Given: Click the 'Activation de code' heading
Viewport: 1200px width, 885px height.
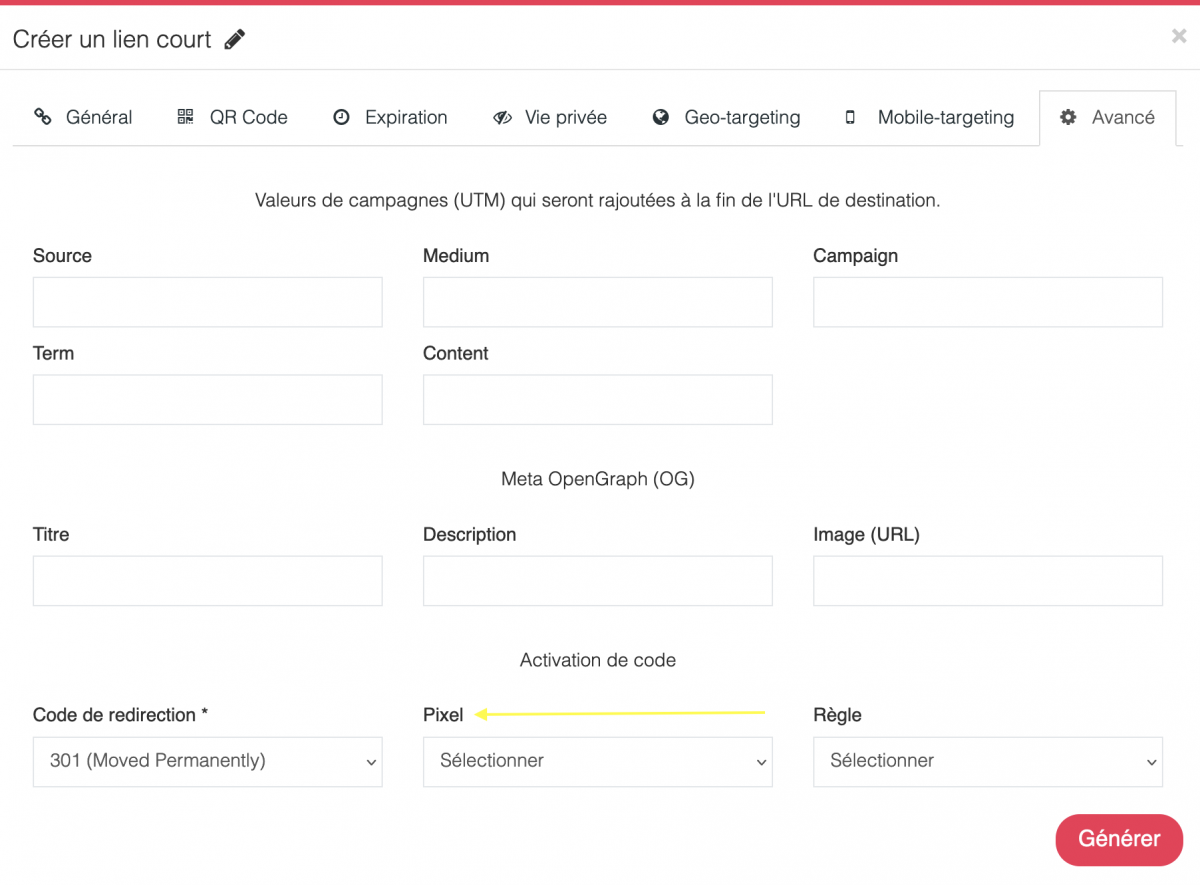Looking at the screenshot, I should click(x=598, y=660).
